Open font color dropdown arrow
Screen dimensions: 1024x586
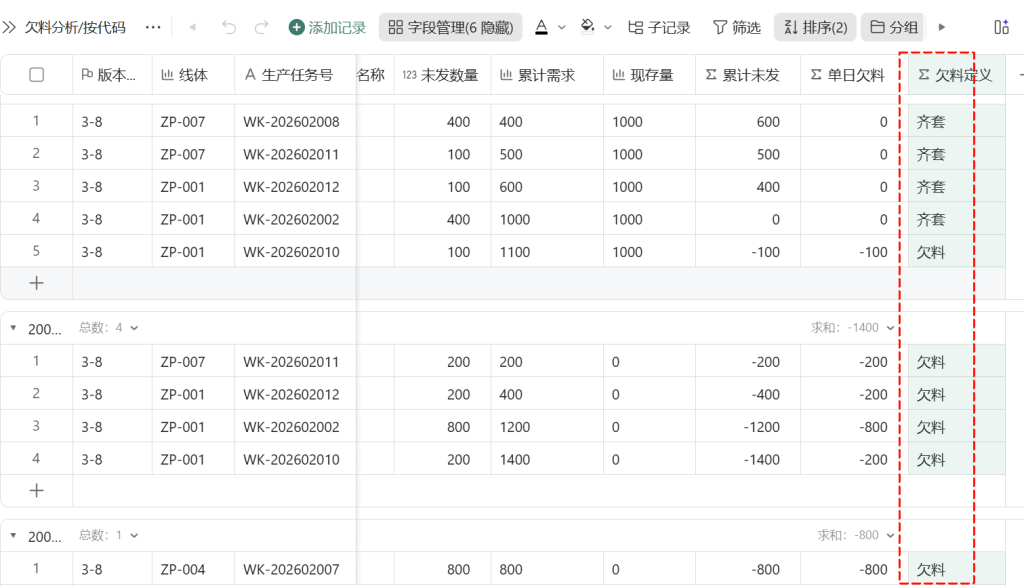pyautogui.click(x=562, y=27)
